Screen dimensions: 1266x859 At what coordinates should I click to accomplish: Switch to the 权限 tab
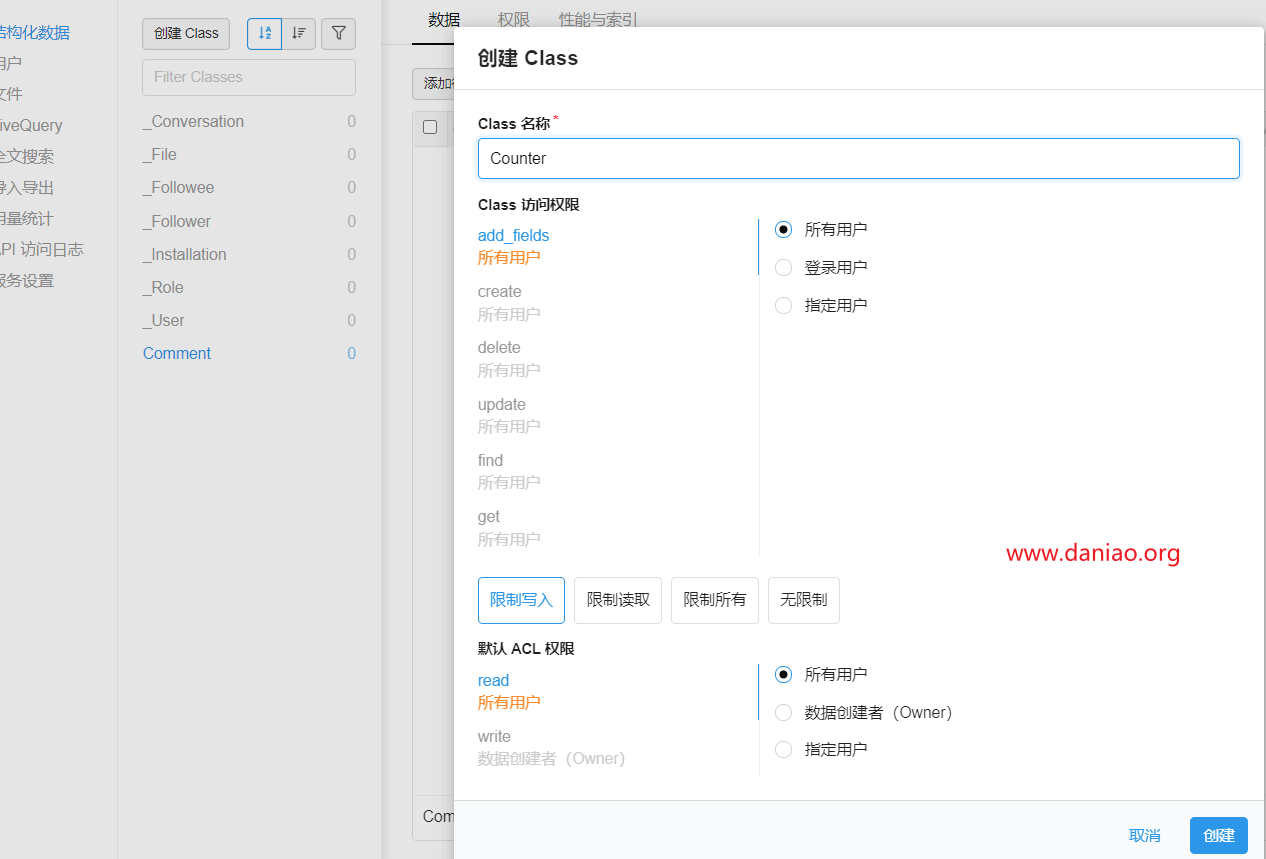tap(514, 19)
